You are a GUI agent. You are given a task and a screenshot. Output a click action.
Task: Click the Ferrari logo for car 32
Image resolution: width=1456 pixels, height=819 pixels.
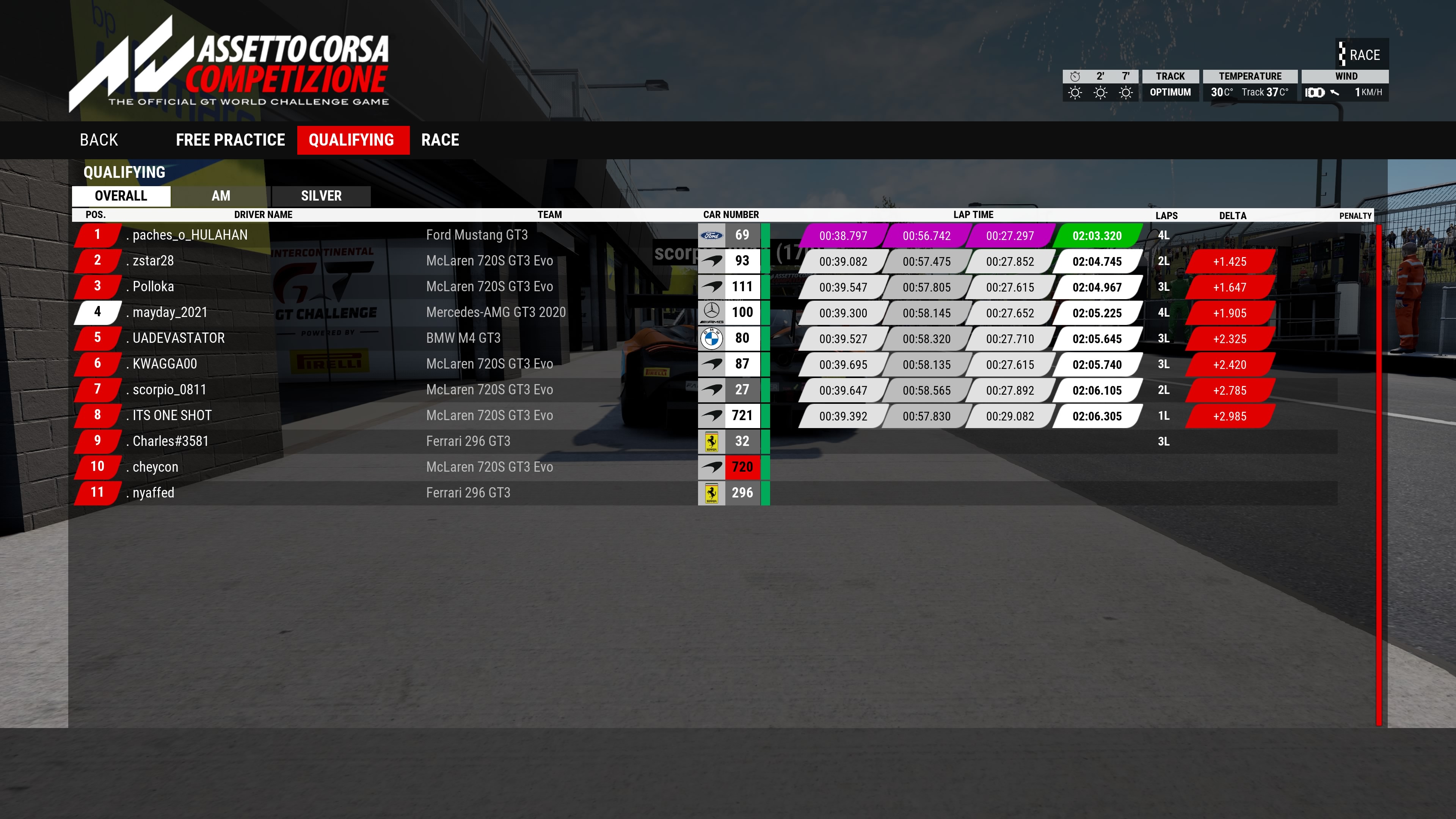712,442
